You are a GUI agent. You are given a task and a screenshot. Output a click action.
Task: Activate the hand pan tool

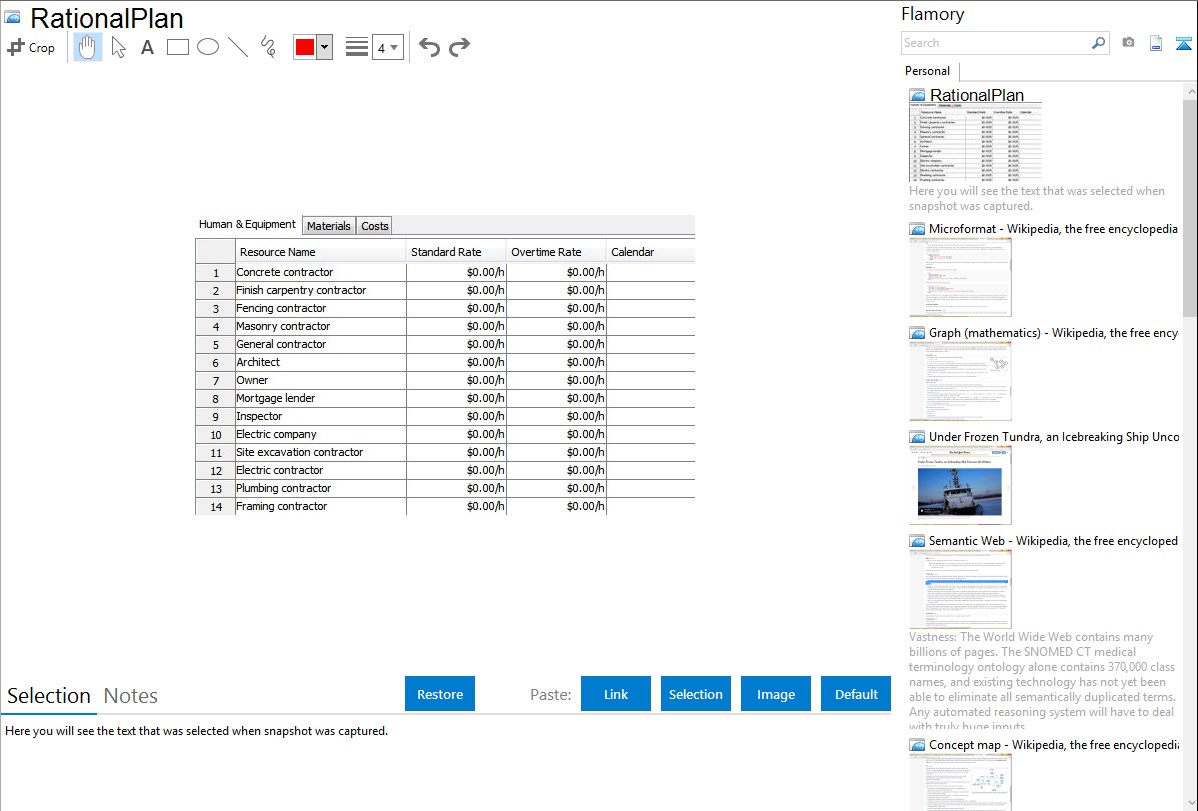(x=88, y=47)
